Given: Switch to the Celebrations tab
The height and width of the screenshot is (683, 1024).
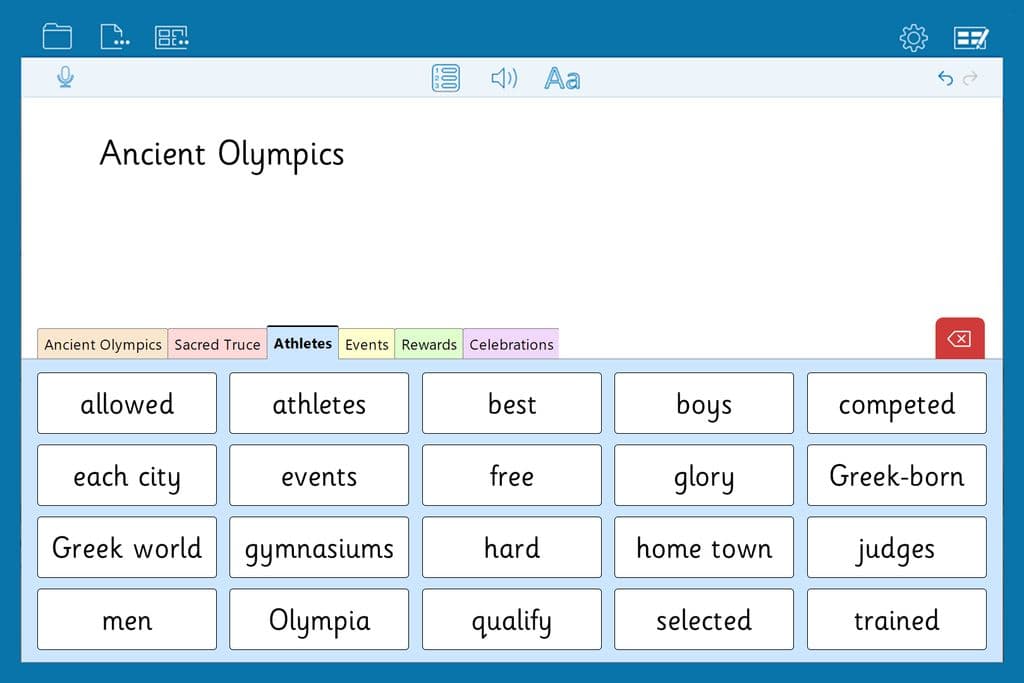Looking at the screenshot, I should (x=511, y=344).
